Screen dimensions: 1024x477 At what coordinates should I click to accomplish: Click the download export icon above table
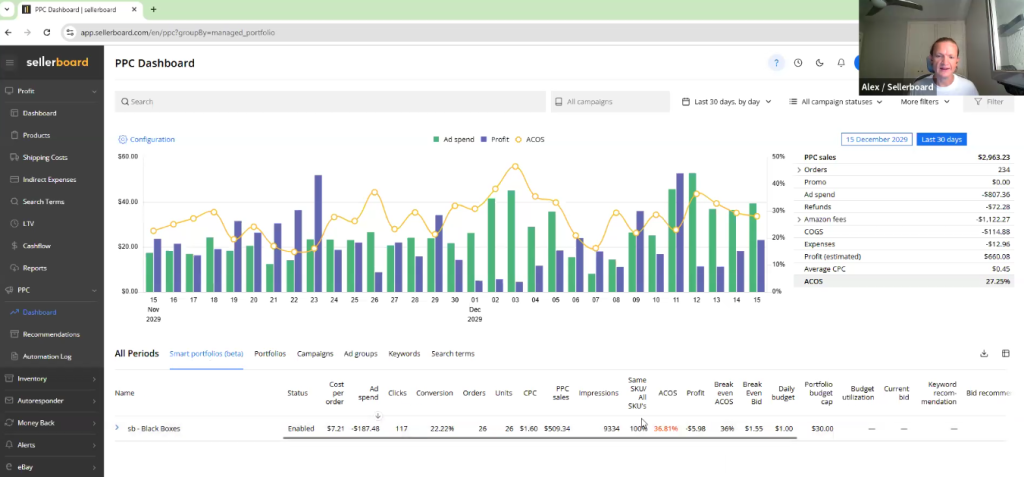(984, 353)
